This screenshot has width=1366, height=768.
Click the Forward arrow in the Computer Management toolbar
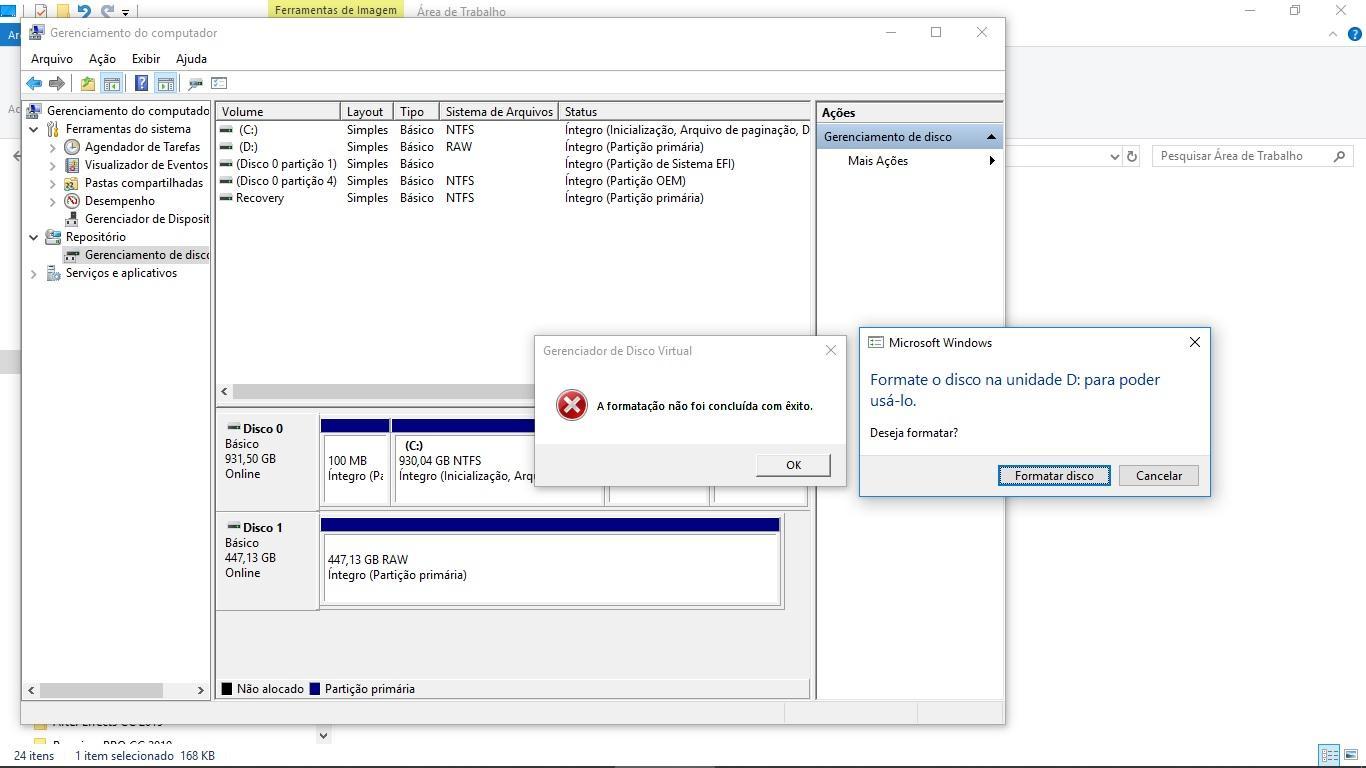[x=57, y=83]
